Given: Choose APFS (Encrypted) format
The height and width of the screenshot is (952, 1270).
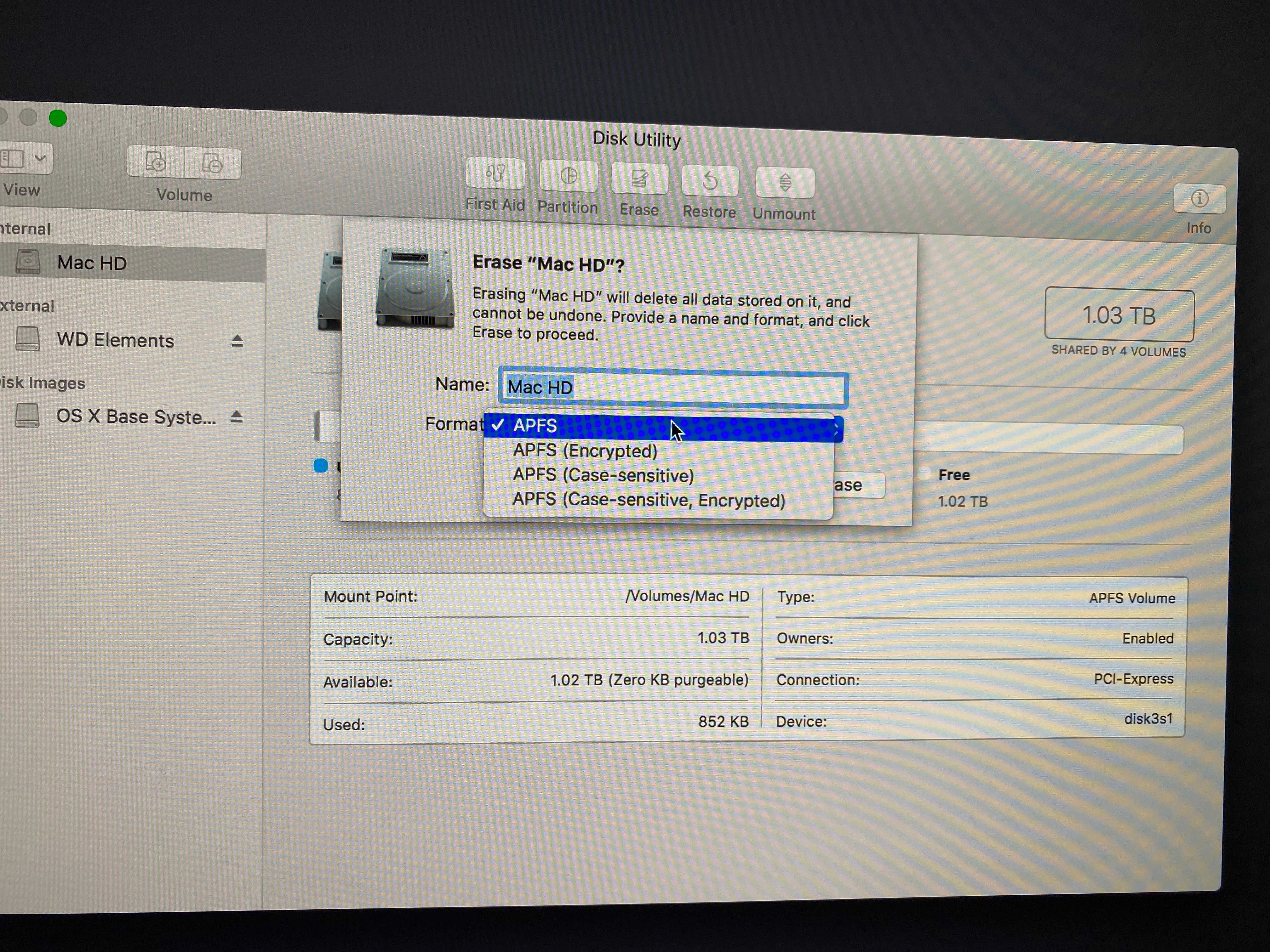Looking at the screenshot, I should [x=585, y=451].
